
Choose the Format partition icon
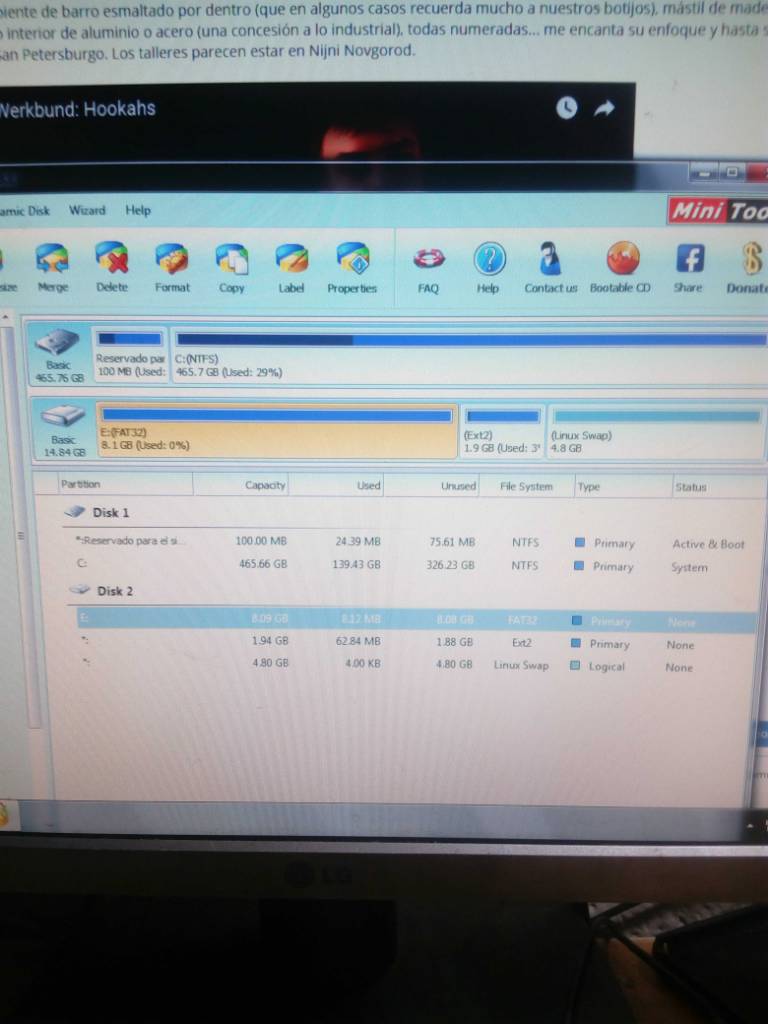click(172, 258)
